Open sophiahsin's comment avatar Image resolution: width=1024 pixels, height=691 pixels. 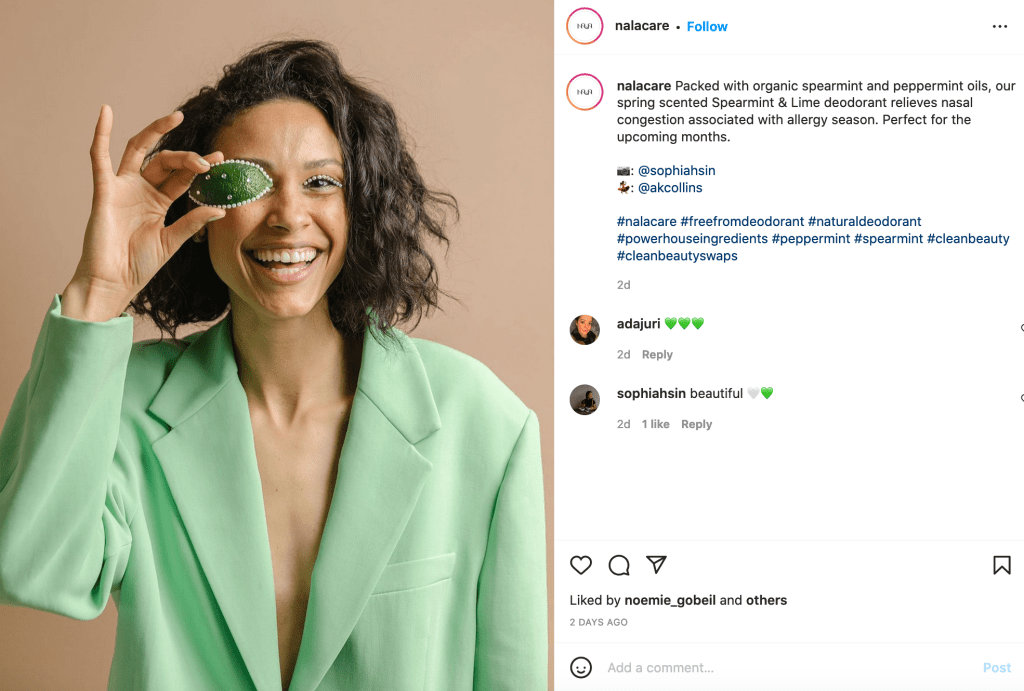pos(585,400)
